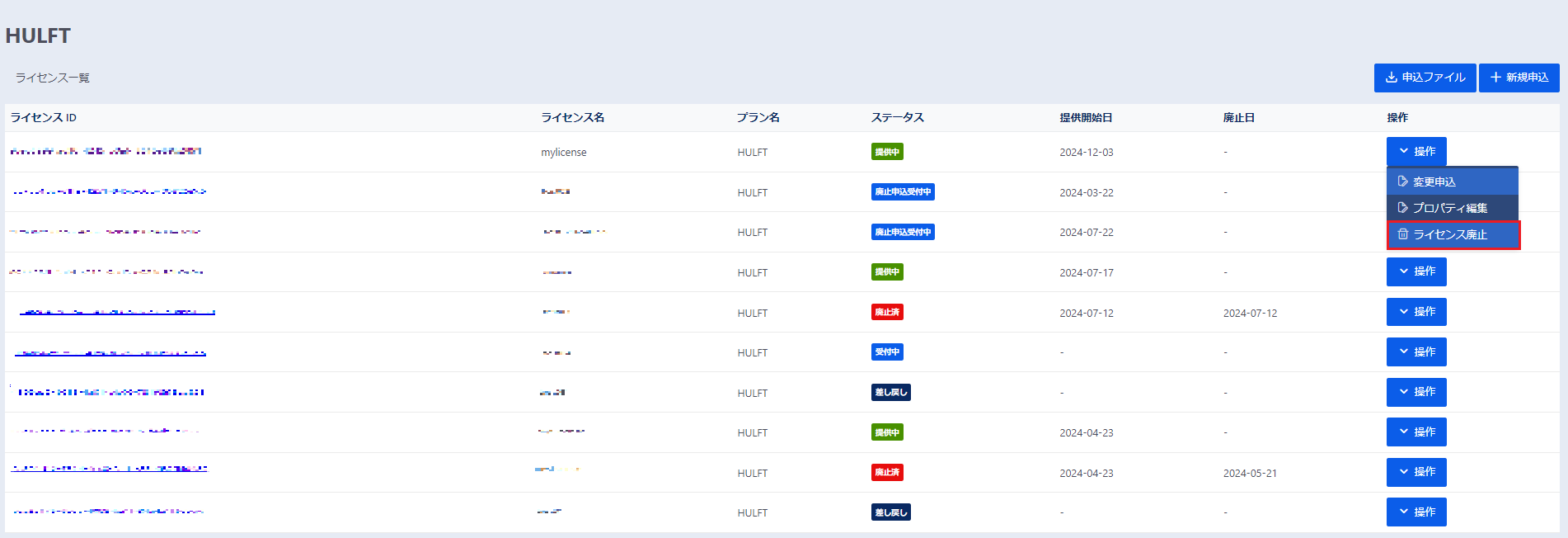Open 操作 dropdown for row abolished 2024-05-21

pos(1416,472)
